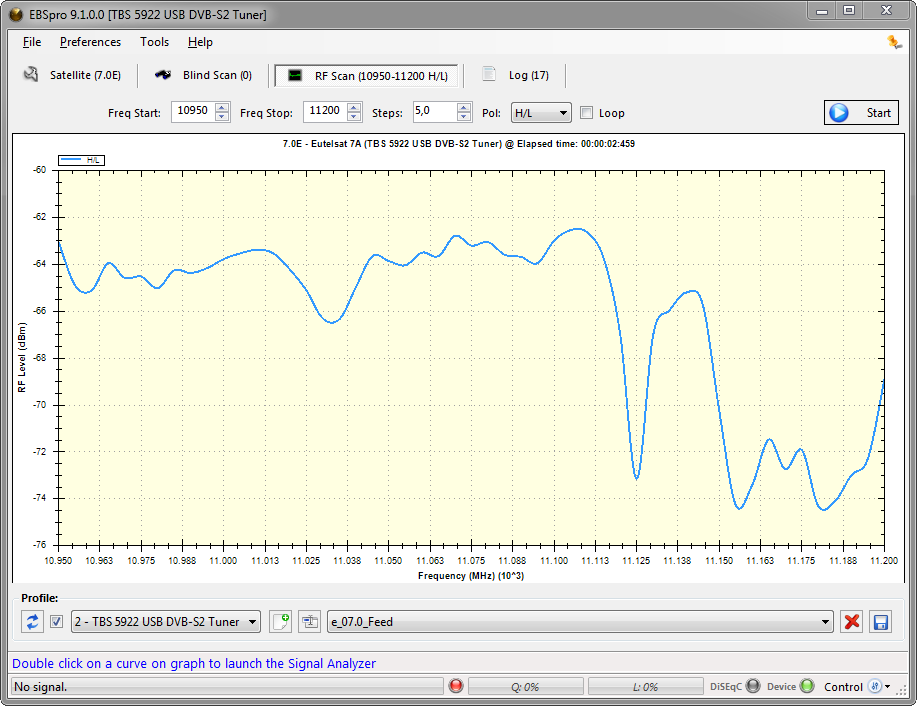The width and height of the screenshot is (917, 706).
Task: Save profile with floppy disk icon
Action: tap(881, 621)
